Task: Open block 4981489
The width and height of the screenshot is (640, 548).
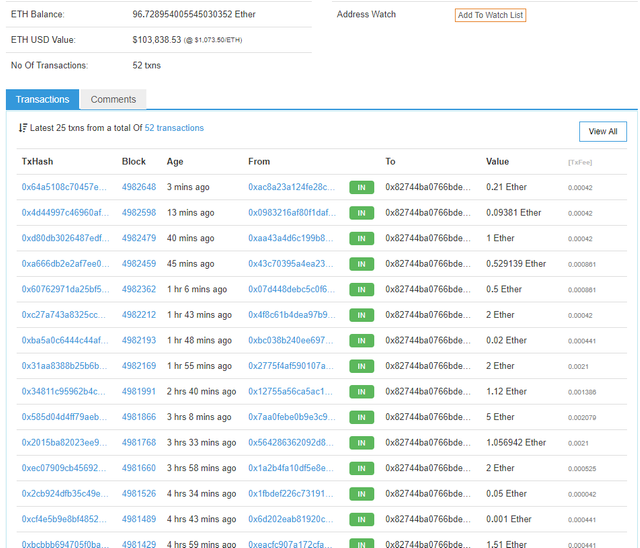Action: pyautogui.click(x=139, y=519)
